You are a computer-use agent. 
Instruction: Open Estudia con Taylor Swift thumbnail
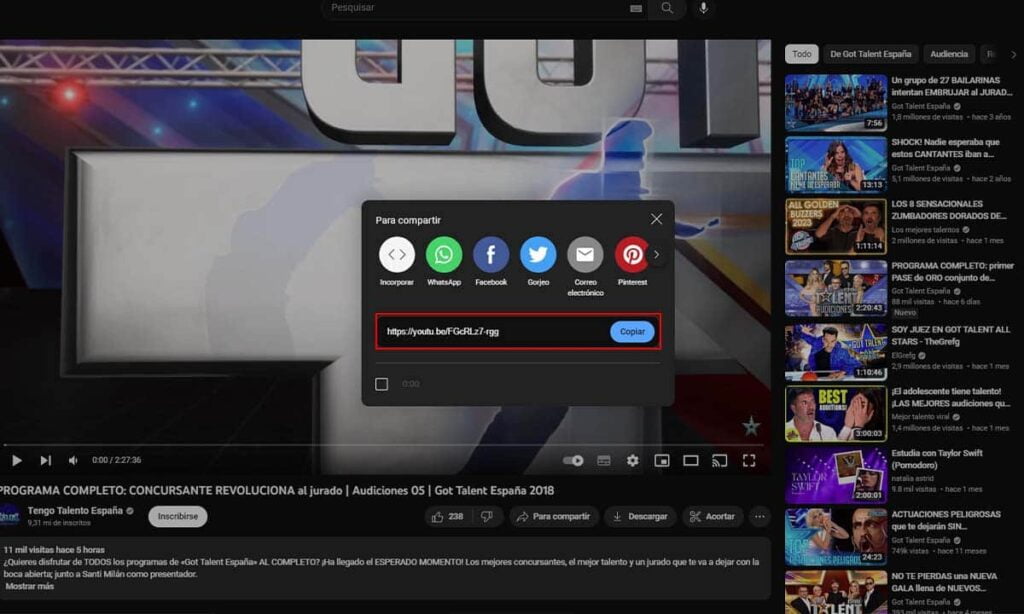pyautogui.click(x=835, y=476)
